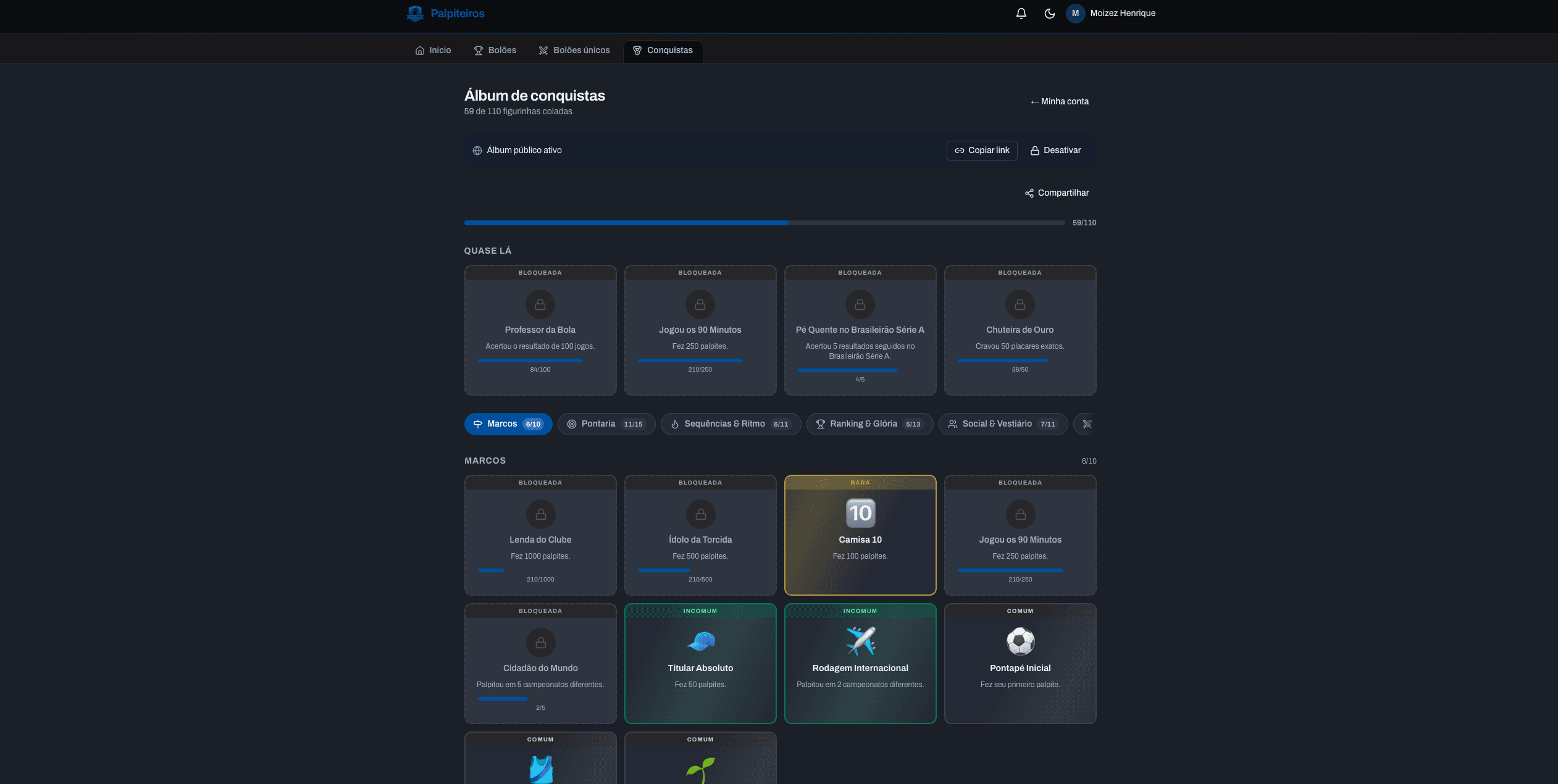Switch to the Bolões únicos tab

[574, 51]
